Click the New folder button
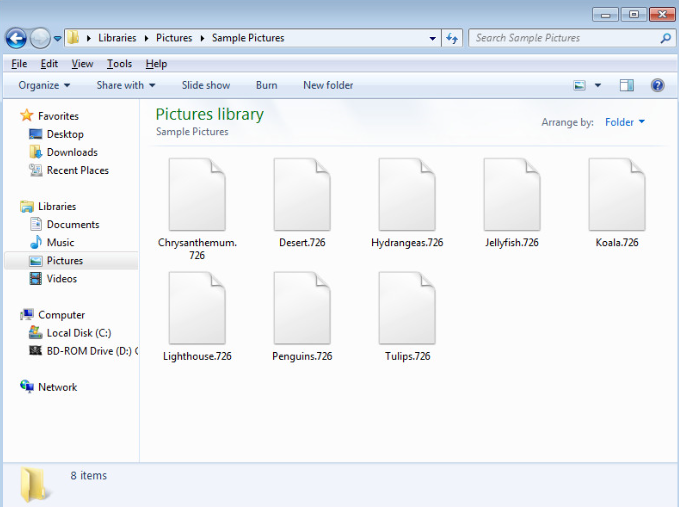Image resolution: width=679 pixels, height=507 pixels. tap(328, 86)
